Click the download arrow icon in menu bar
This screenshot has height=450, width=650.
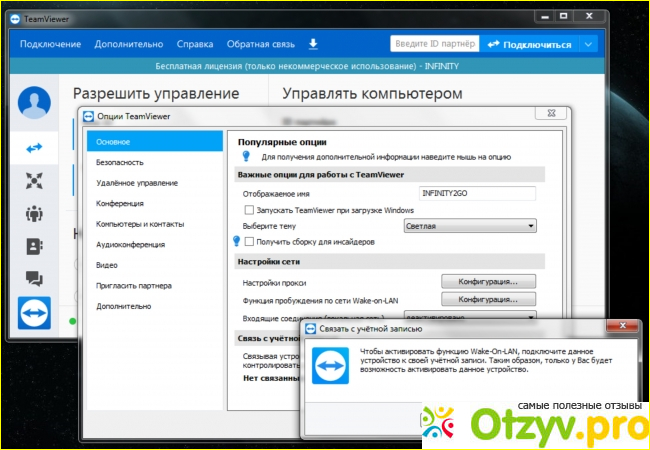tap(313, 44)
